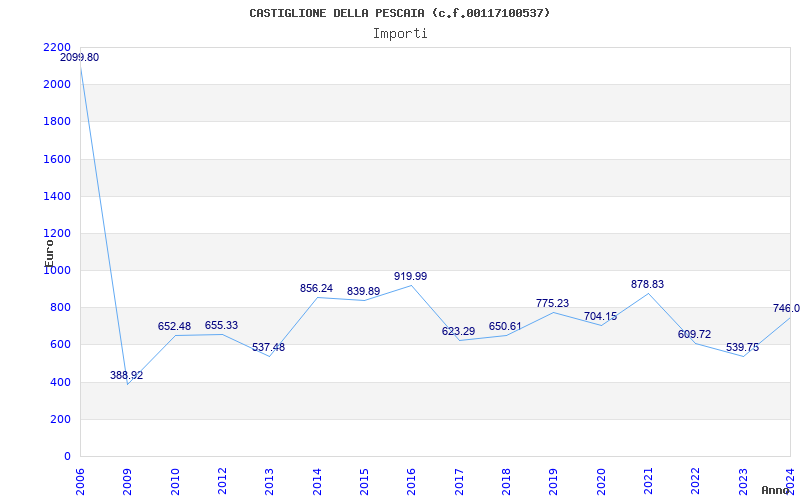Click the 919.99 peak value label
Viewport: 800px width, 500px height.
click(411, 277)
